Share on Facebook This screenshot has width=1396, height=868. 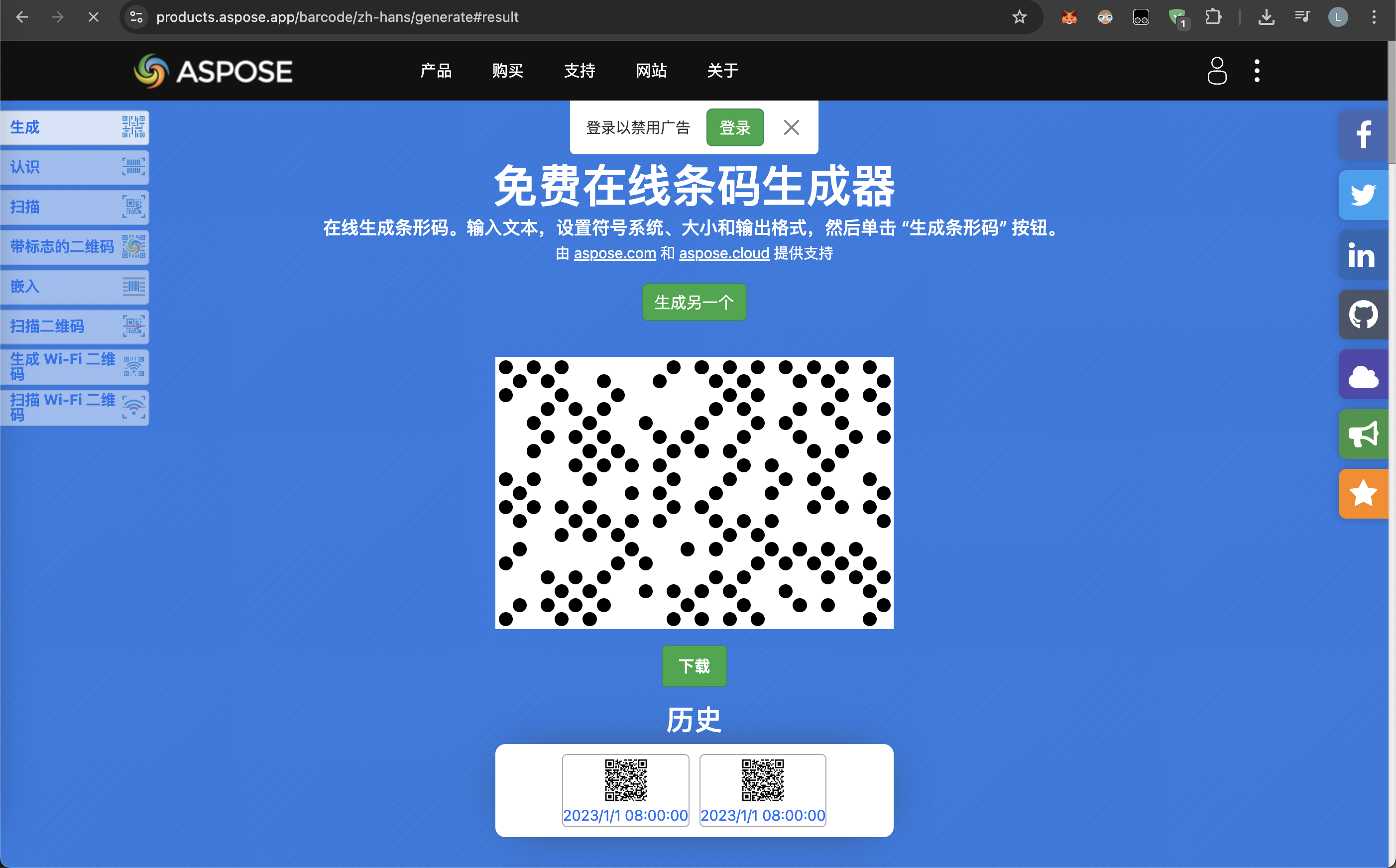(1363, 135)
